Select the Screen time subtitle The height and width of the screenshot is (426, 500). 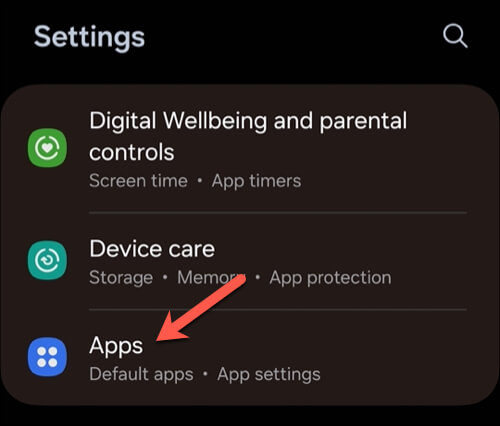pyautogui.click(x=138, y=181)
